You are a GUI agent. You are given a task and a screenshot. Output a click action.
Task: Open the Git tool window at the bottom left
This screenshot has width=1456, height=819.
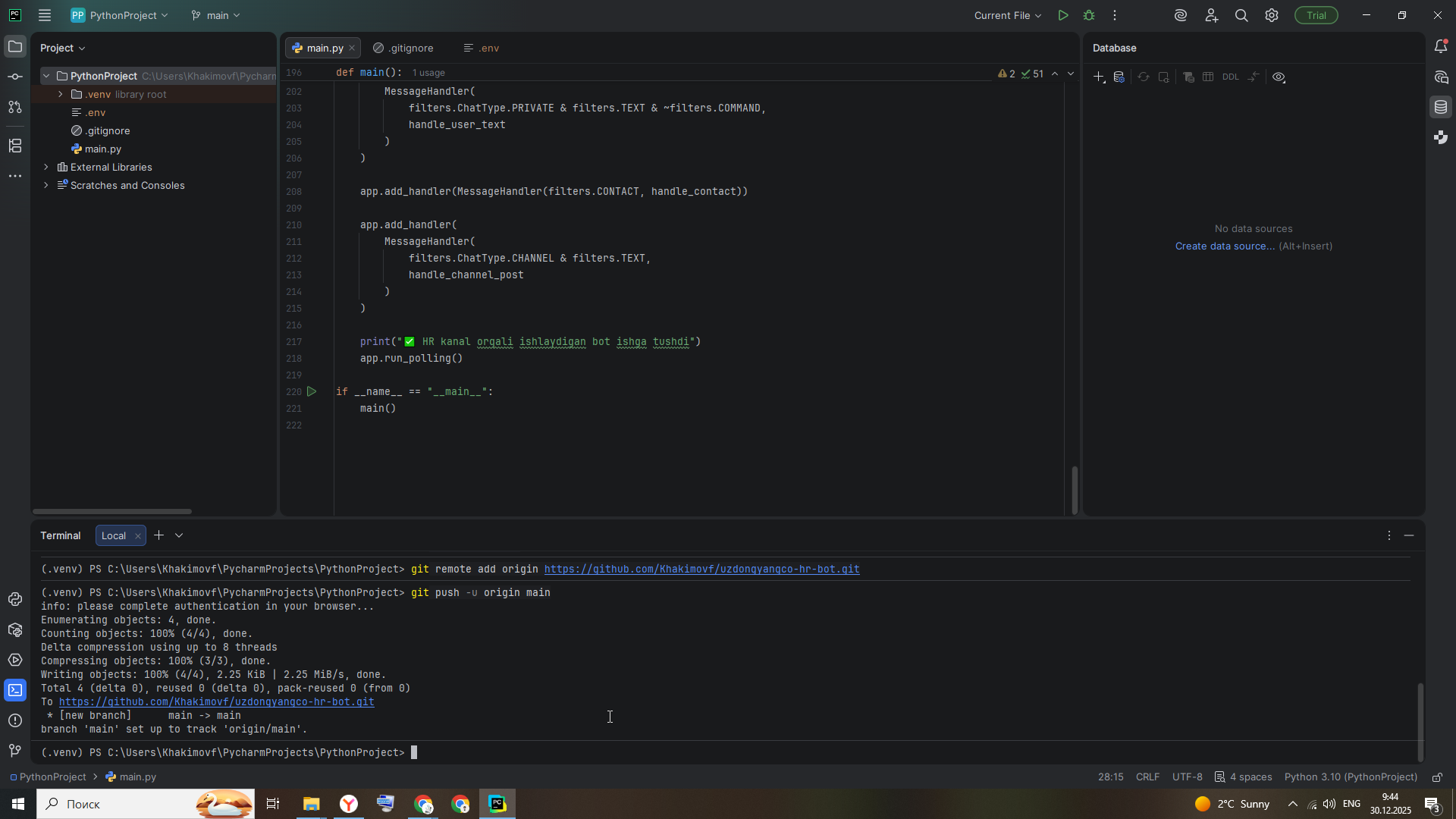tap(15, 751)
